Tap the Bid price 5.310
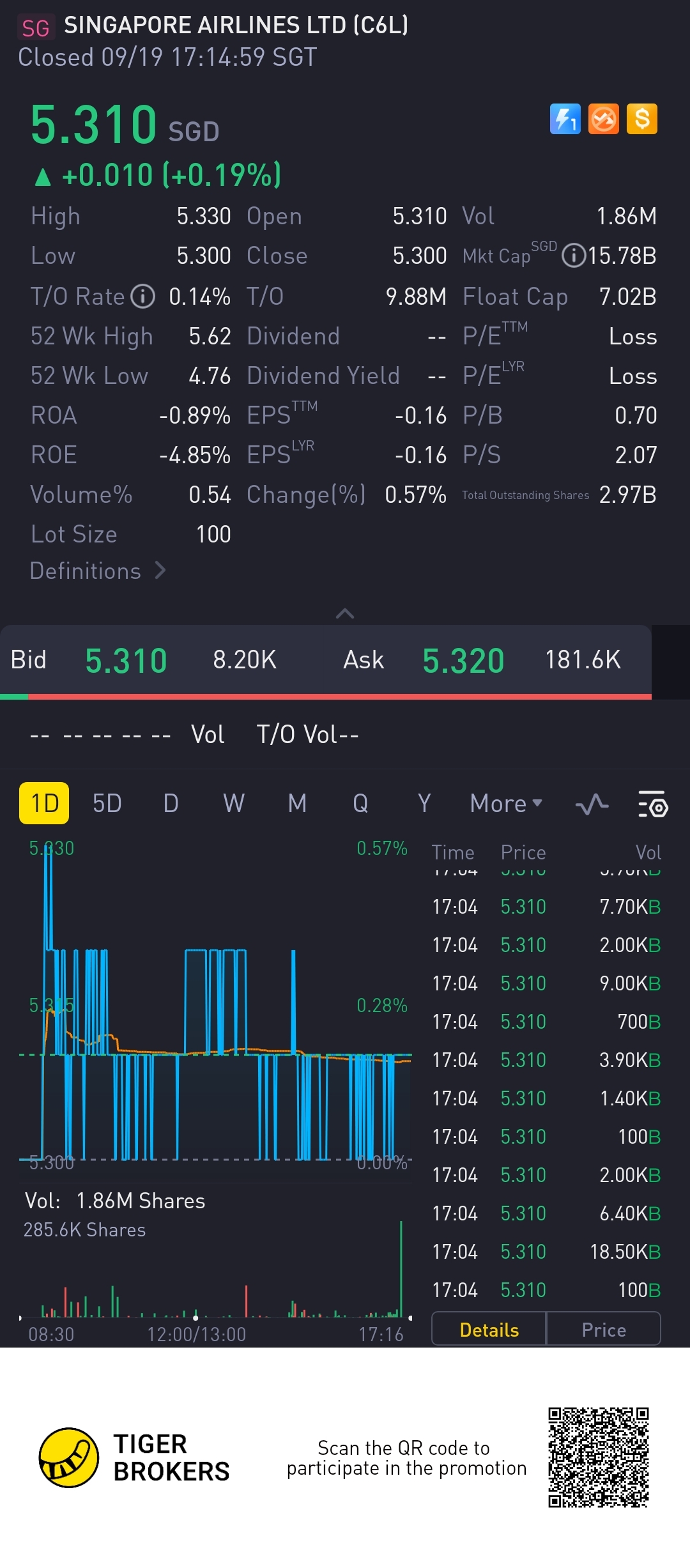The height and width of the screenshot is (1568, 690). [126, 660]
